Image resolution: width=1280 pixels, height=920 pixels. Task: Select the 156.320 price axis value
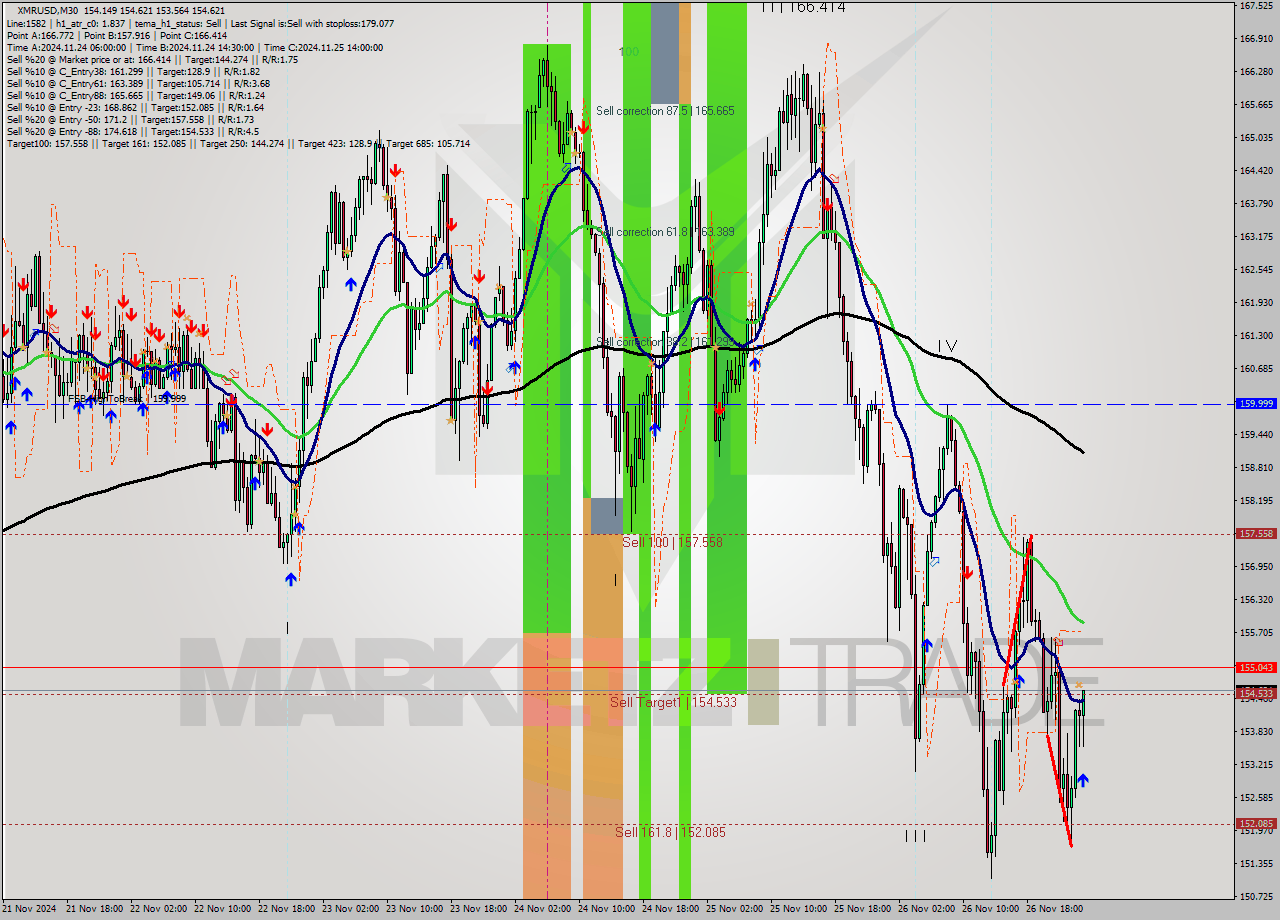1256,600
